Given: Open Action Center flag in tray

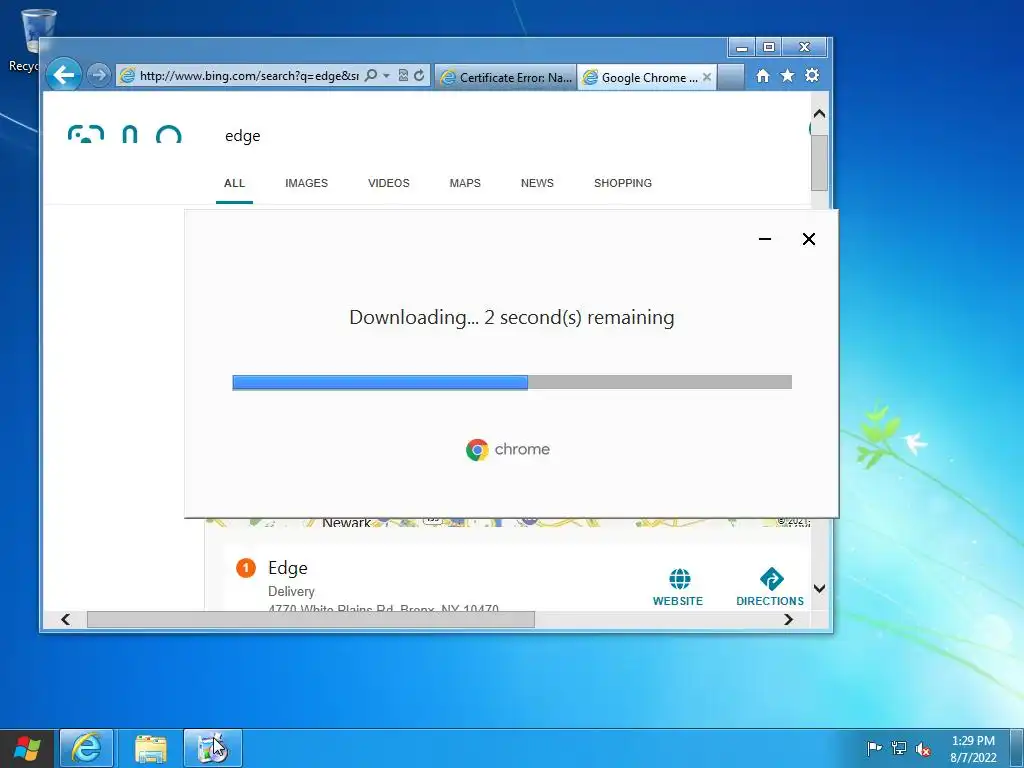Looking at the screenshot, I should click(x=874, y=748).
